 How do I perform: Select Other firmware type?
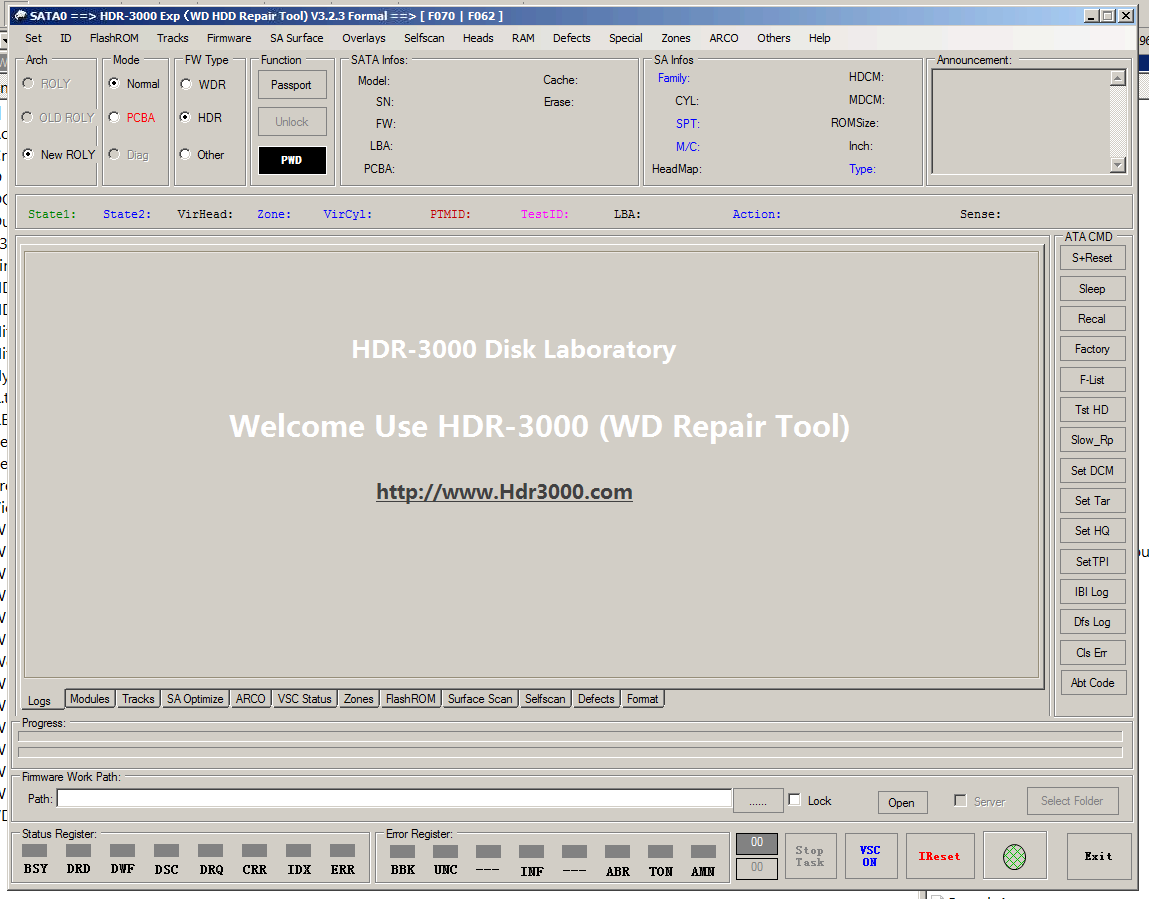pyautogui.click(x=186, y=155)
